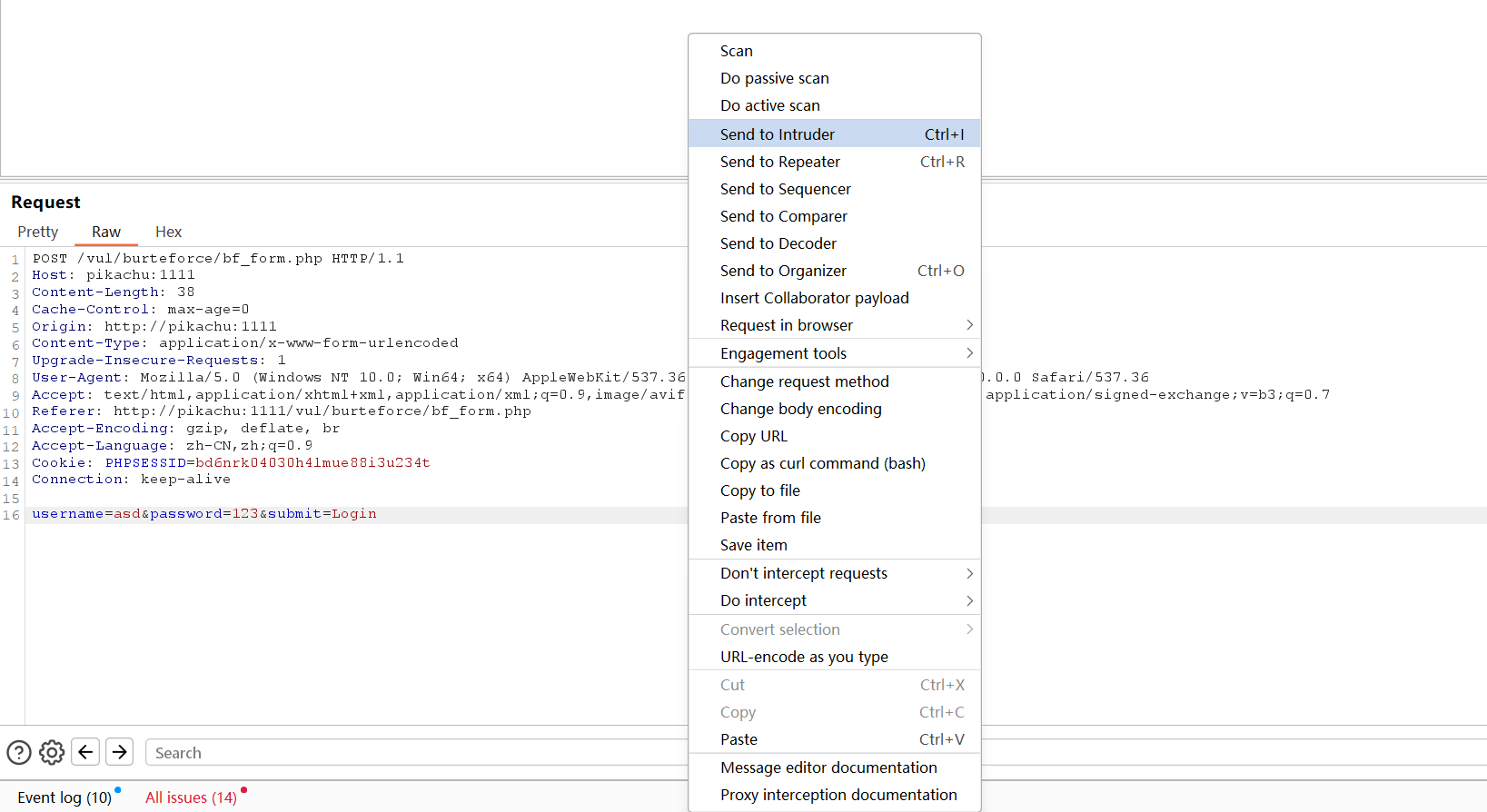The image size is (1487, 812).
Task: Switch to the Hex tab
Action: [x=168, y=233]
